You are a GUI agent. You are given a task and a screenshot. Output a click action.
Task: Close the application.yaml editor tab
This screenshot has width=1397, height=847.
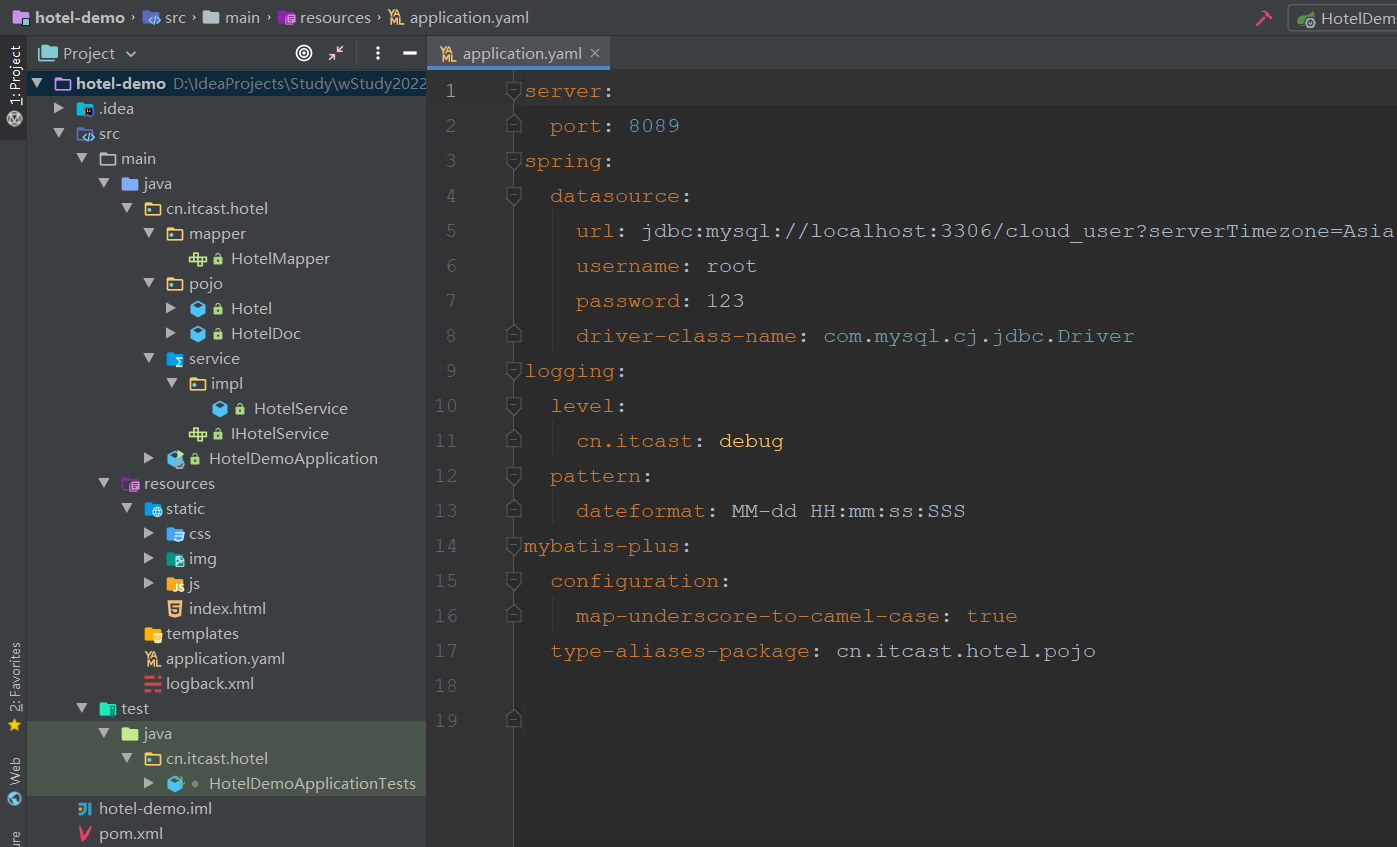(x=595, y=53)
